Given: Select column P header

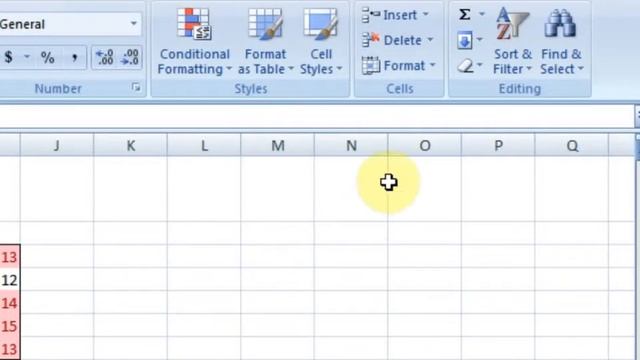Looking at the screenshot, I should (498, 145).
